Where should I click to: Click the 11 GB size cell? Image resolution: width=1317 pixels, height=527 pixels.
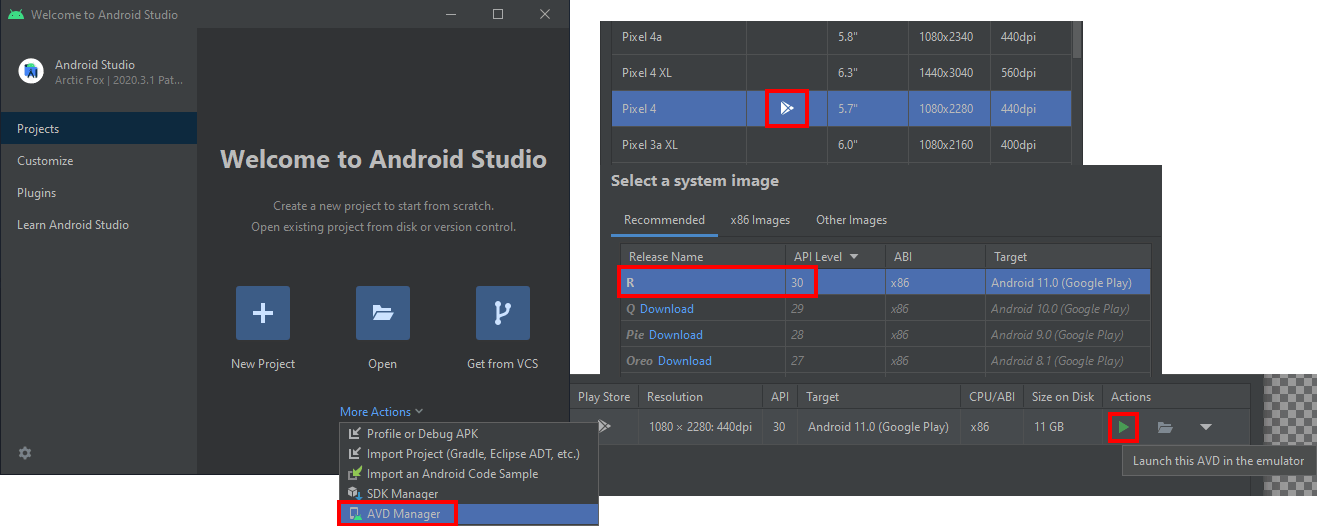(x=1050, y=427)
